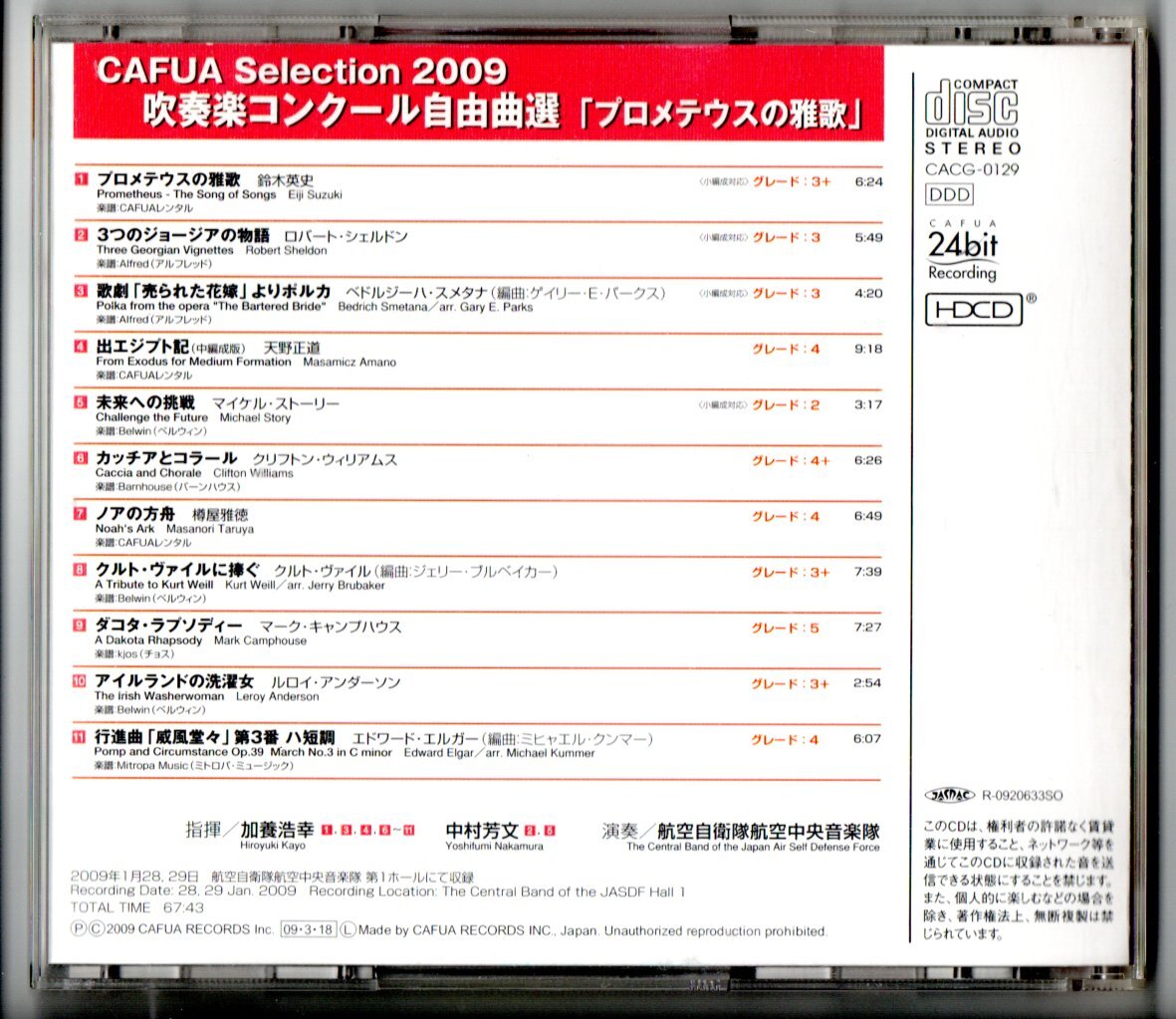Viewport: 1176px width, 1019px height.
Task: Click conductor name 'Yoshifumi Nakamura'
Action: click(x=494, y=846)
